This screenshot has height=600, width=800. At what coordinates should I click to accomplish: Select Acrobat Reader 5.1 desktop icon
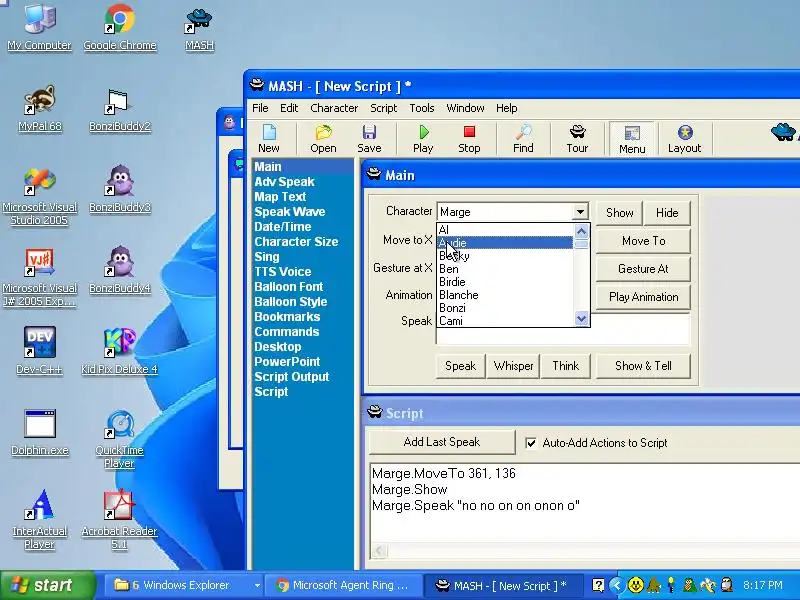pos(120,519)
